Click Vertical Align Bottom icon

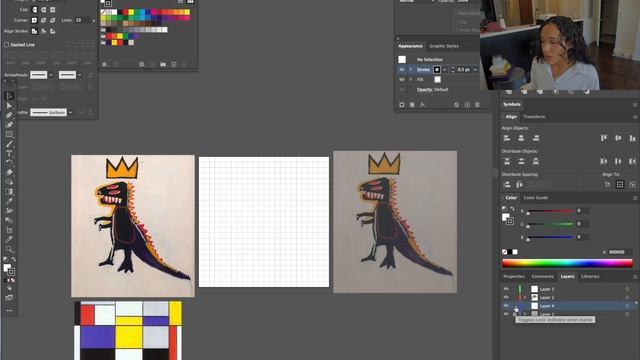(632, 138)
